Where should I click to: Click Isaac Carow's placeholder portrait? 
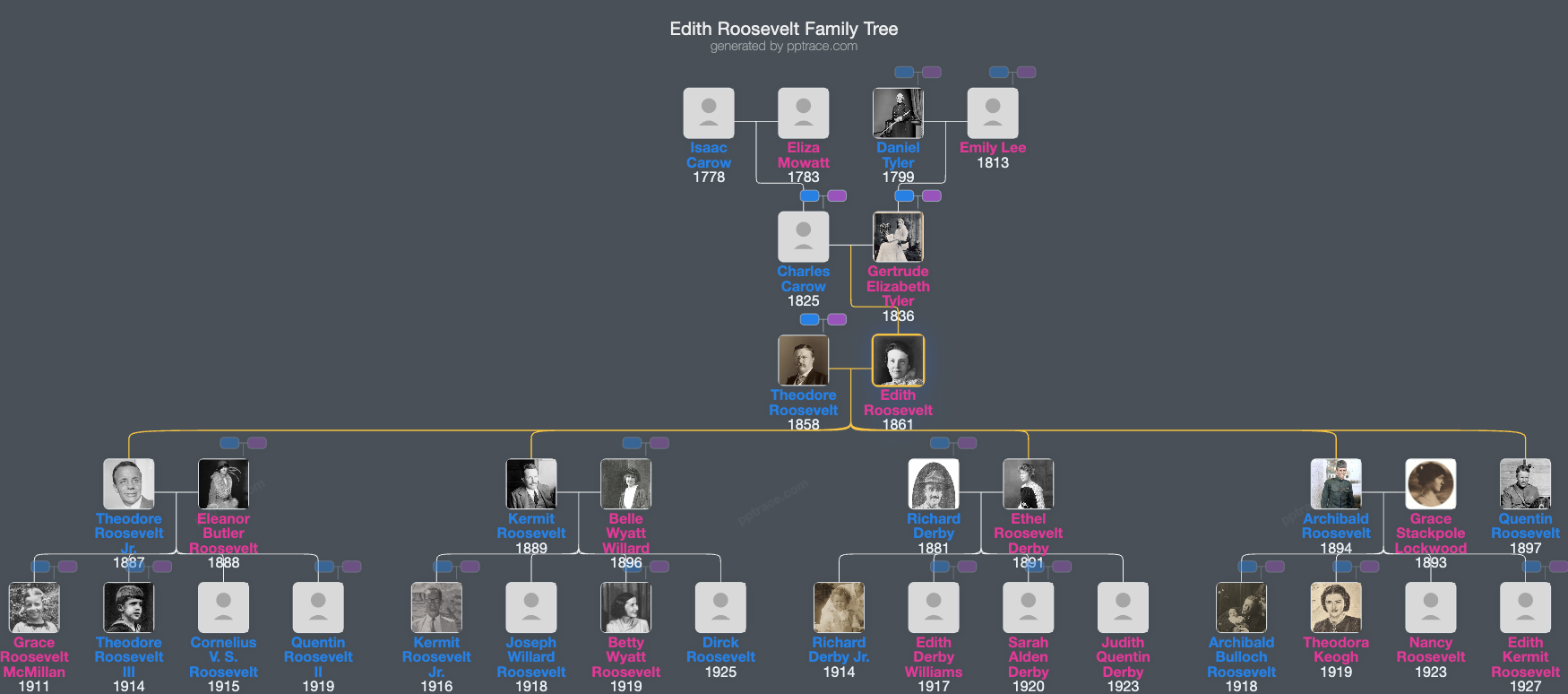pyautogui.click(x=709, y=113)
